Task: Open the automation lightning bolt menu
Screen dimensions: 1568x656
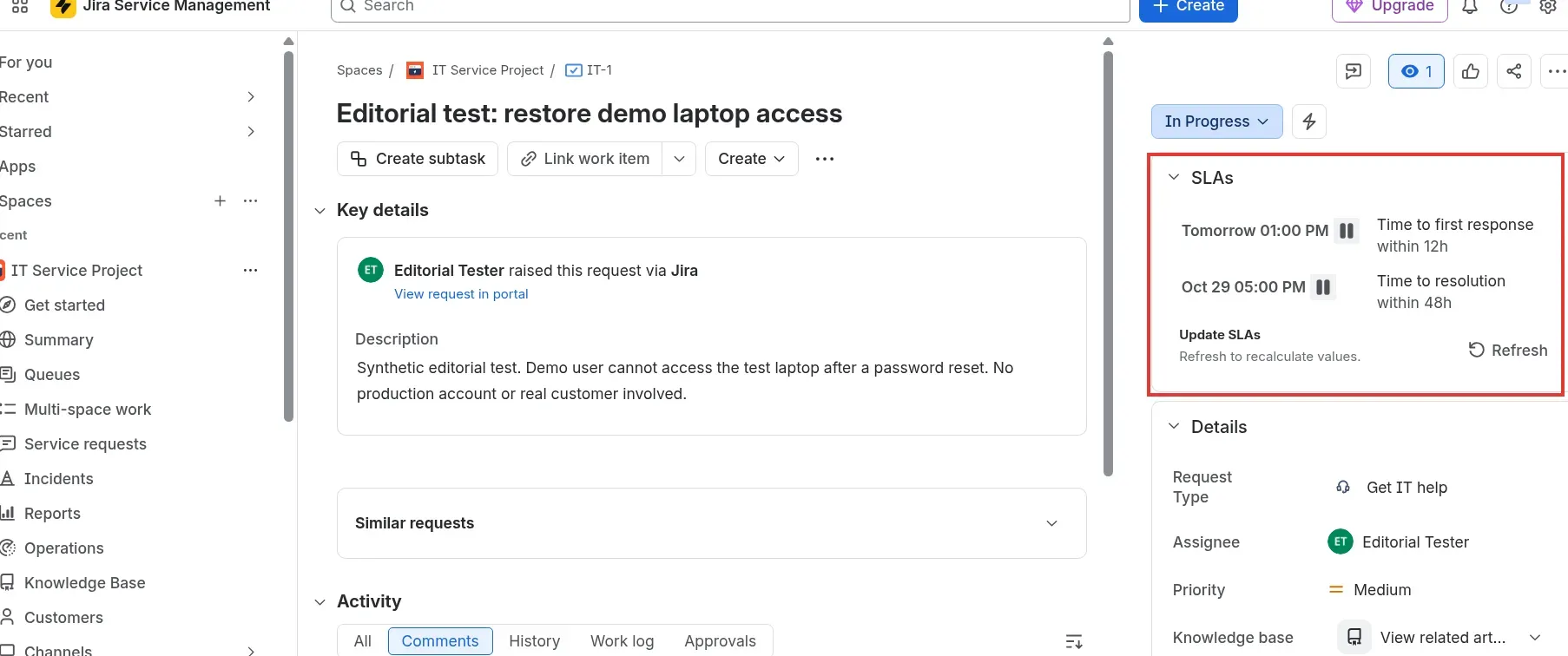Action: tap(1309, 121)
